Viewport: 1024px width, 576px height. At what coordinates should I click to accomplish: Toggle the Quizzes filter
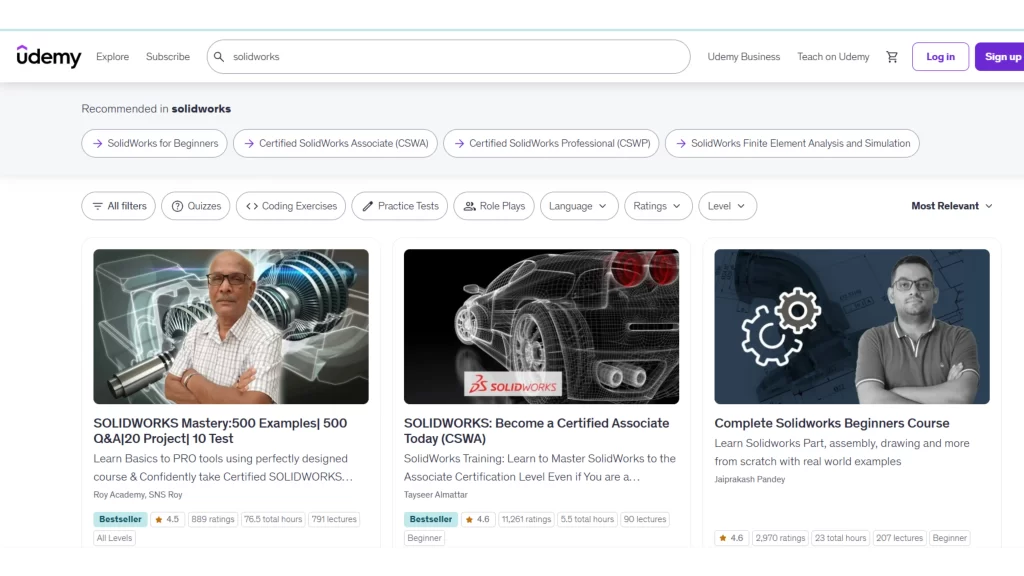pyautogui.click(x=195, y=206)
